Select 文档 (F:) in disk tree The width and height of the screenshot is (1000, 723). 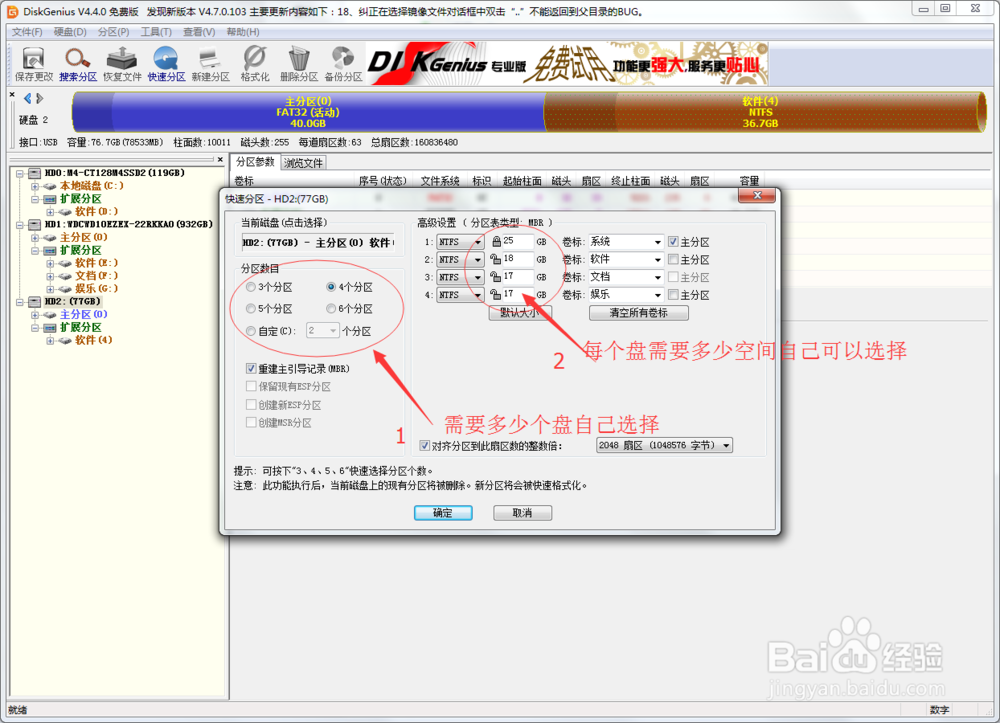click(x=97, y=276)
